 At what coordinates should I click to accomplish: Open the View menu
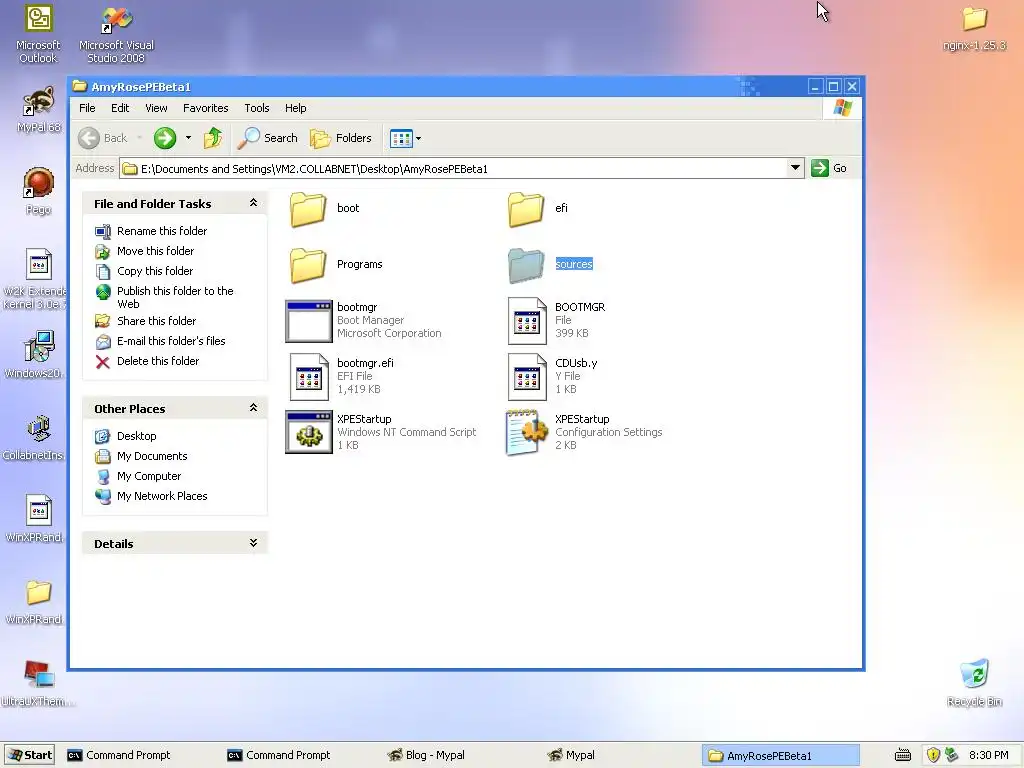pos(156,108)
